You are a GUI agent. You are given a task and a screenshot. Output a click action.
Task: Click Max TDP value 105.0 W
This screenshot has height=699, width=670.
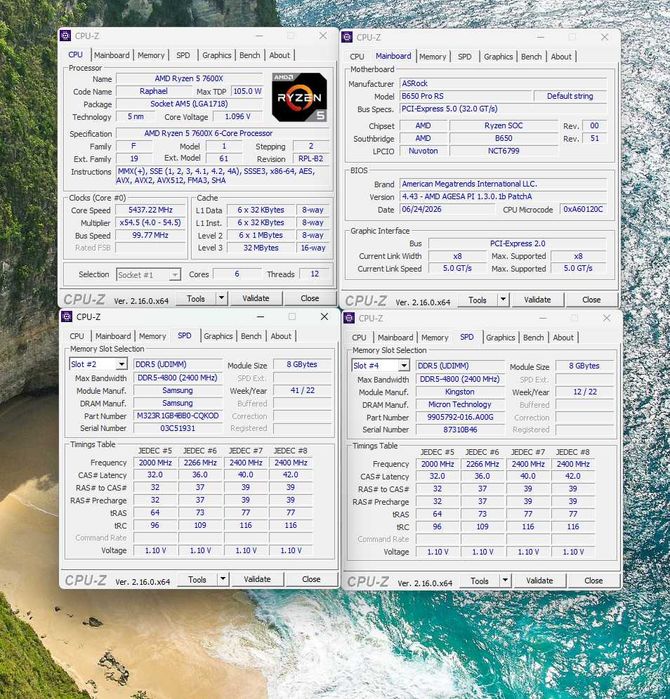point(247,91)
